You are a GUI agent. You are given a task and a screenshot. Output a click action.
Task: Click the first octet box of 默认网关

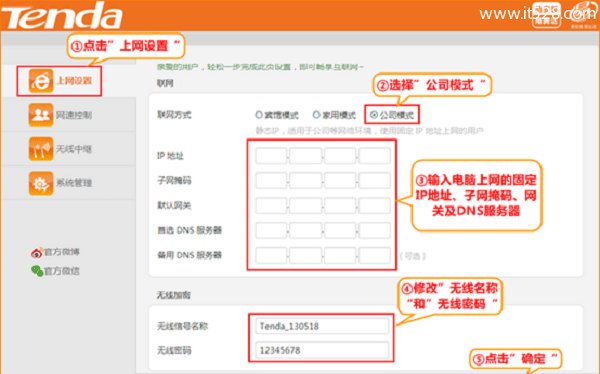271,206
